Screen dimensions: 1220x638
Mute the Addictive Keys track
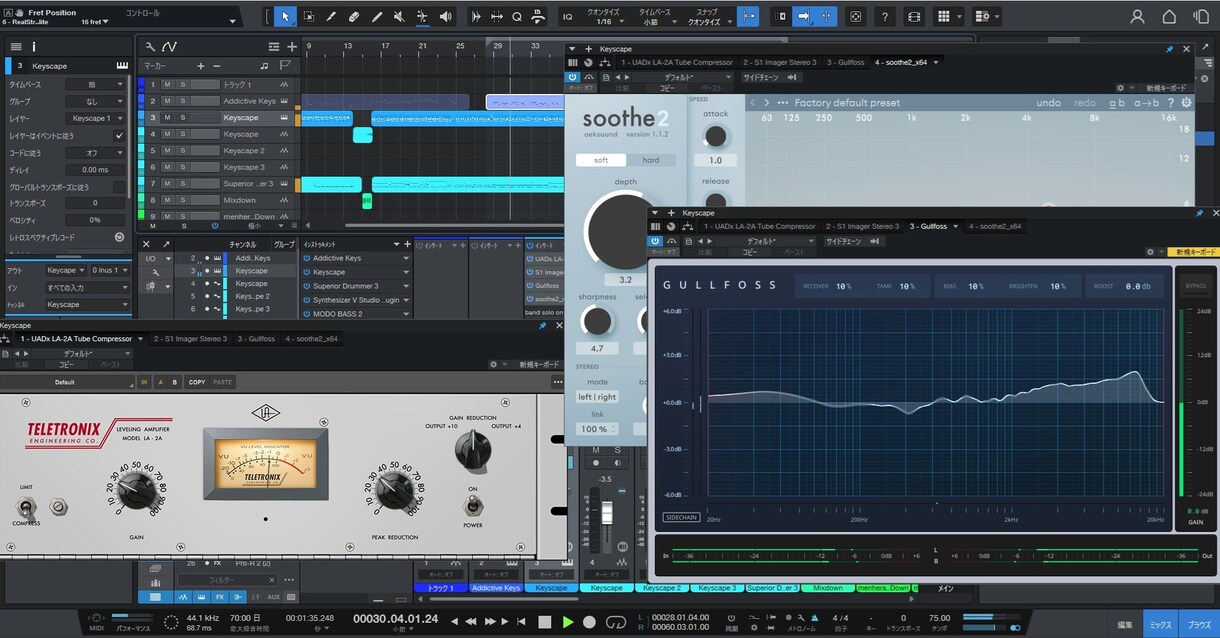(x=167, y=101)
